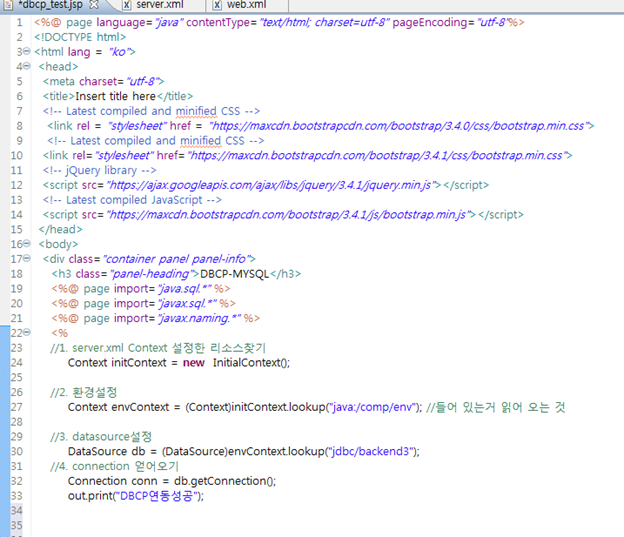Open the web.xml editor tab
Viewport: 624px width, 537px height.
click(246, 5)
